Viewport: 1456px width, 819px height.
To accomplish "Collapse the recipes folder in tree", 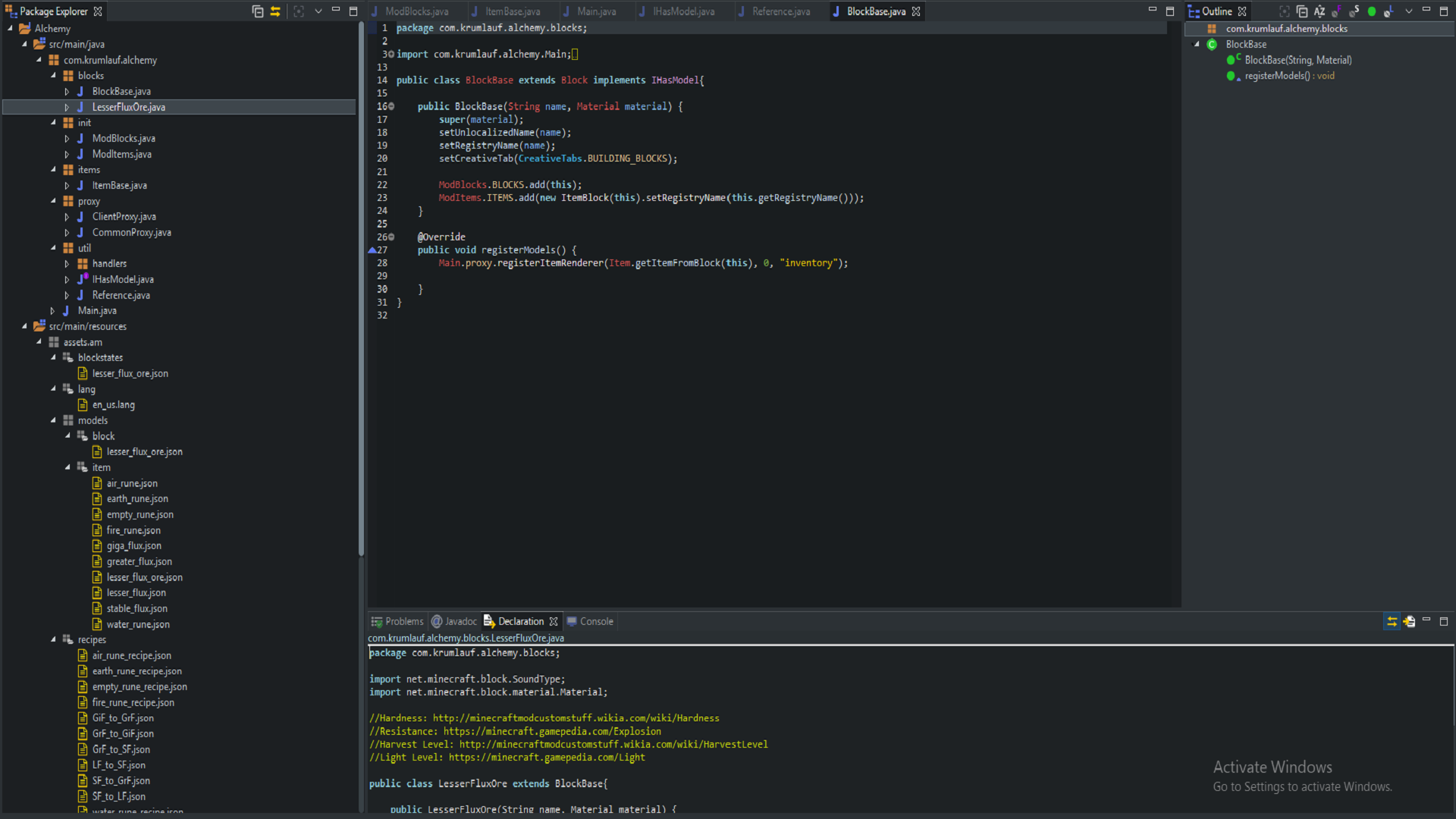I will (x=53, y=639).
